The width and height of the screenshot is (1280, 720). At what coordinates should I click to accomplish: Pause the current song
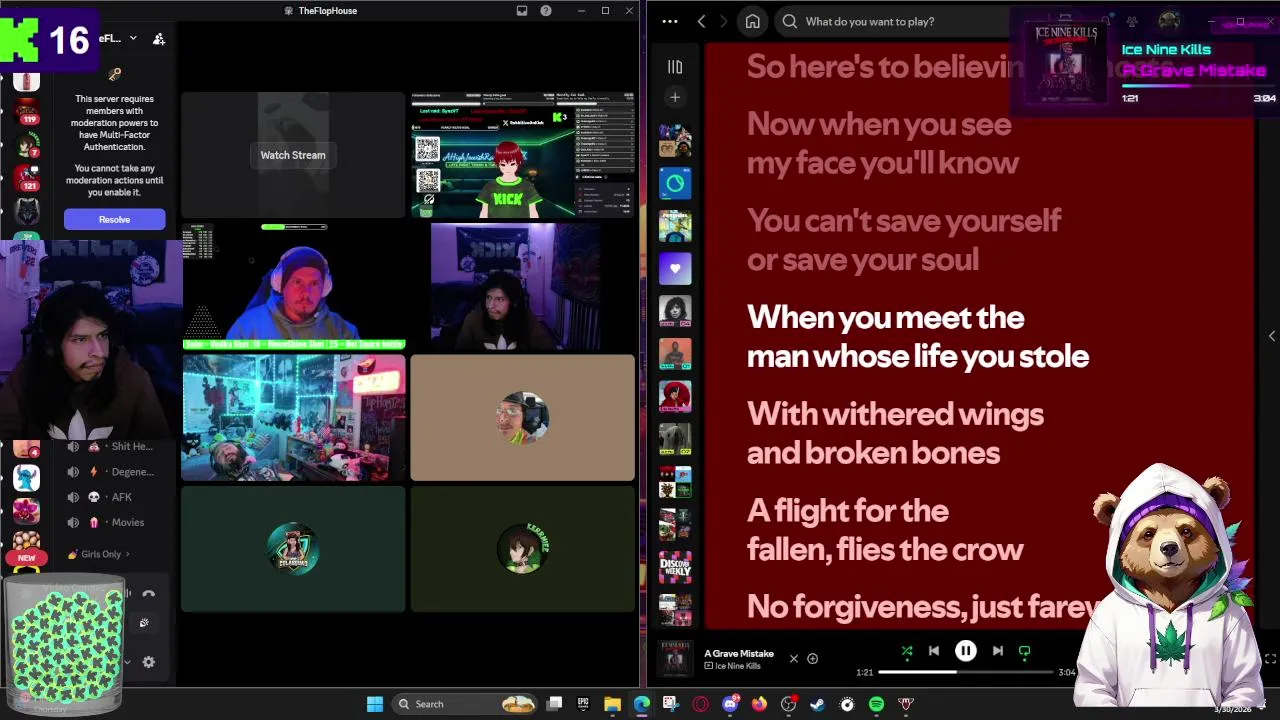(x=966, y=651)
